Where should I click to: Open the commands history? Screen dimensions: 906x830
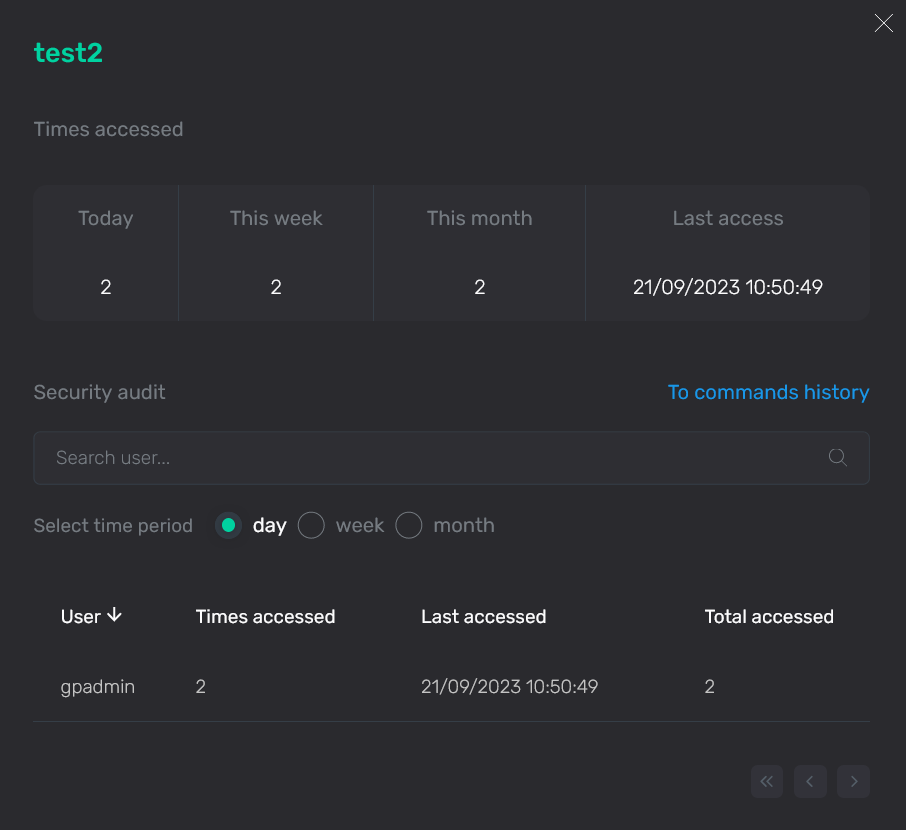768,392
